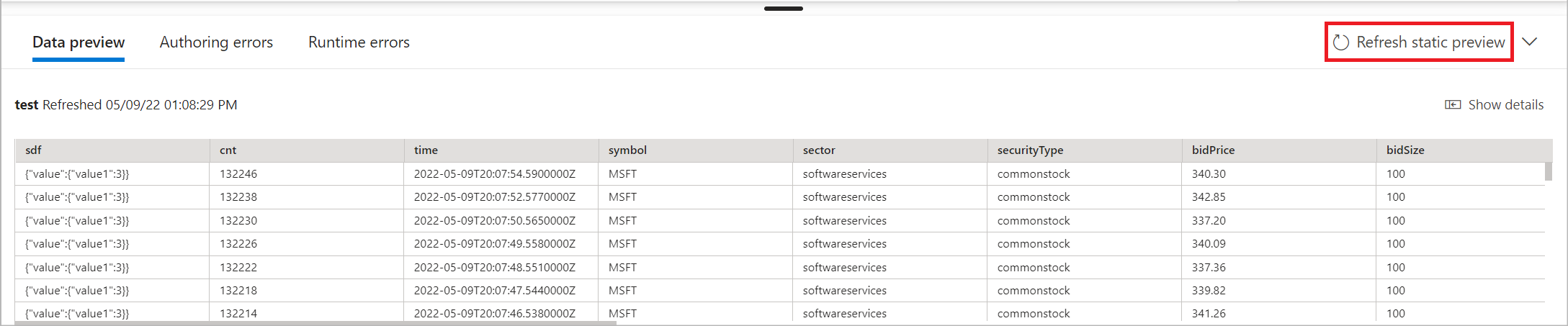The height and width of the screenshot is (326, 1568).
Task: Click the time cell 2022-05-09T20:07:50.5650000Z
Action: (x=501, y=221)
